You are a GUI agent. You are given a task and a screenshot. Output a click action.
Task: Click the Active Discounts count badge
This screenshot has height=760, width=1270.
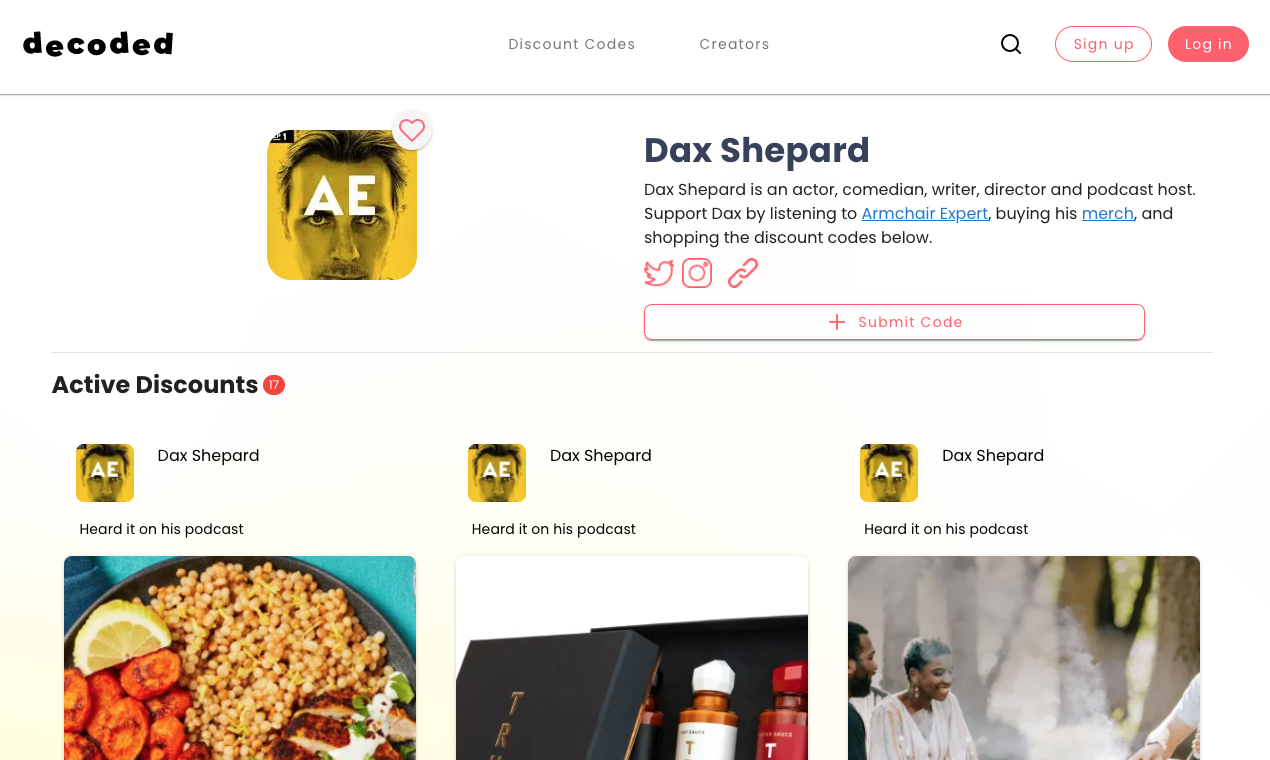[x=274, y=385]
